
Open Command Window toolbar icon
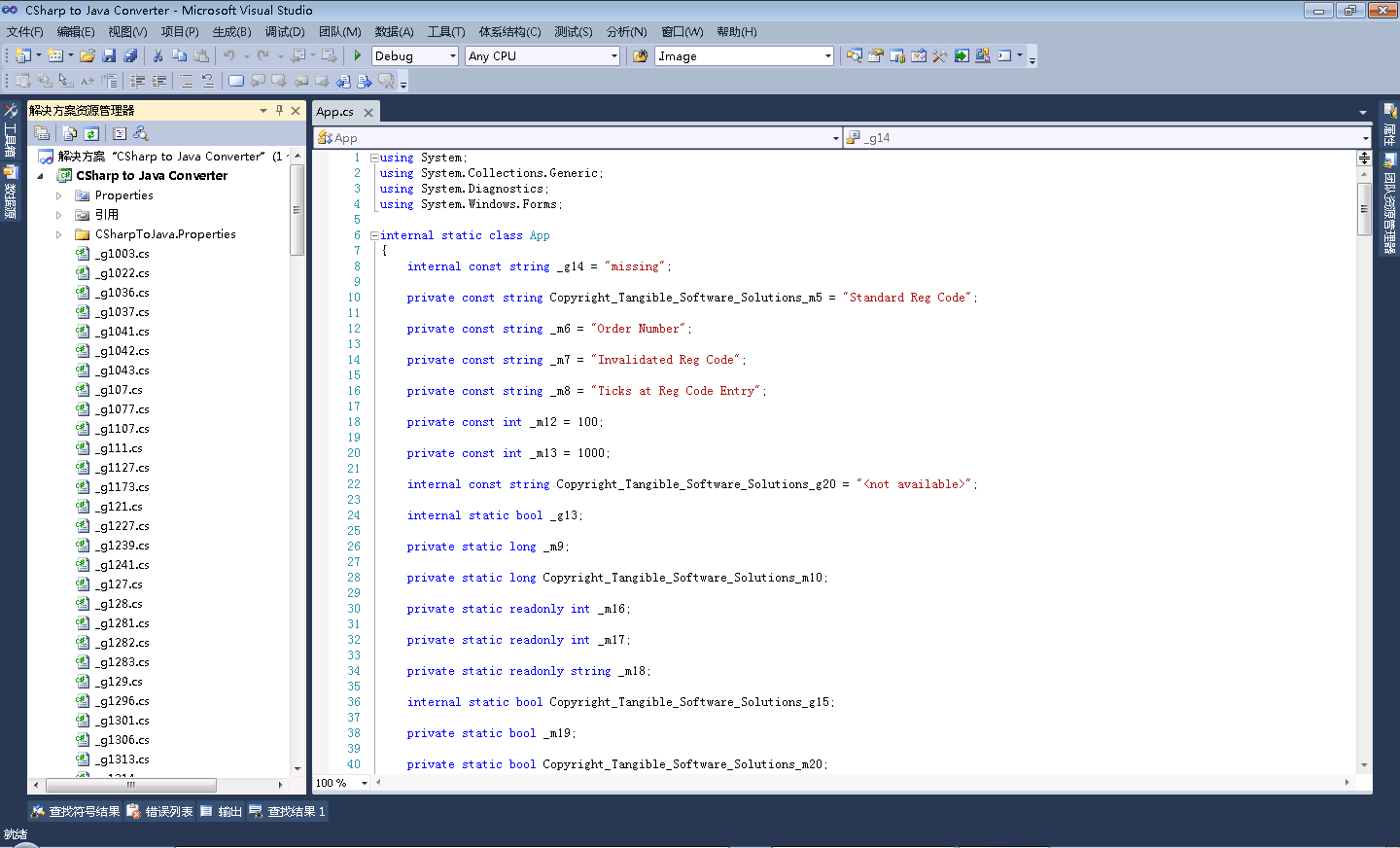point(1004,55)
